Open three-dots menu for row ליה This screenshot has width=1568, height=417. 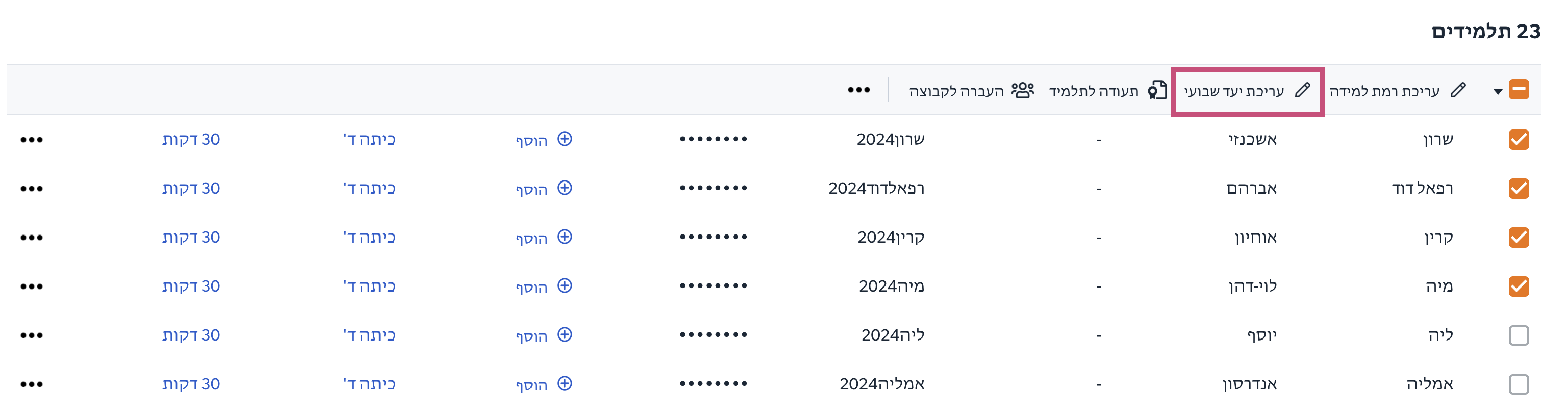(x=32, y=335)
